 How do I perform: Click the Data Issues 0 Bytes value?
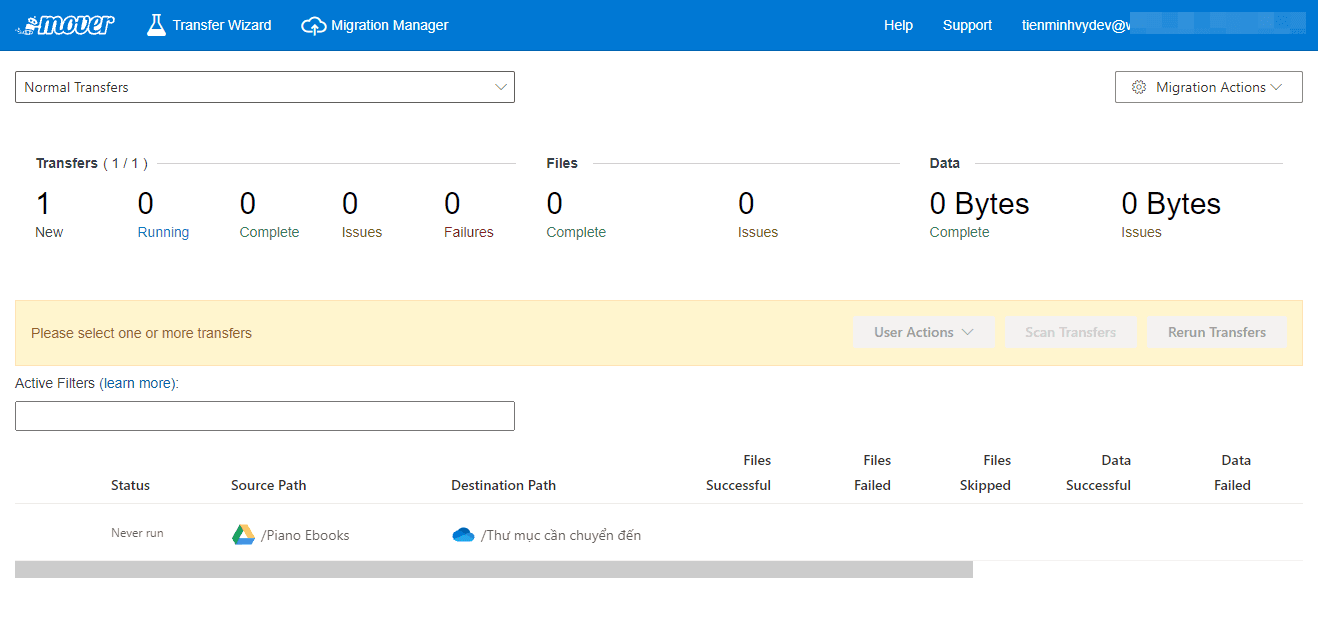click(1171, 204)
